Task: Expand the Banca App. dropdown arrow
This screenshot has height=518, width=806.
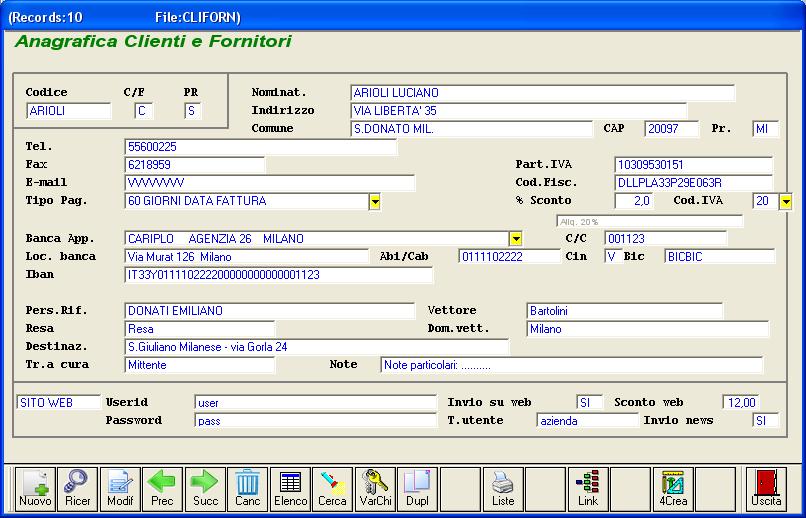Action: [x=516, y=238]
